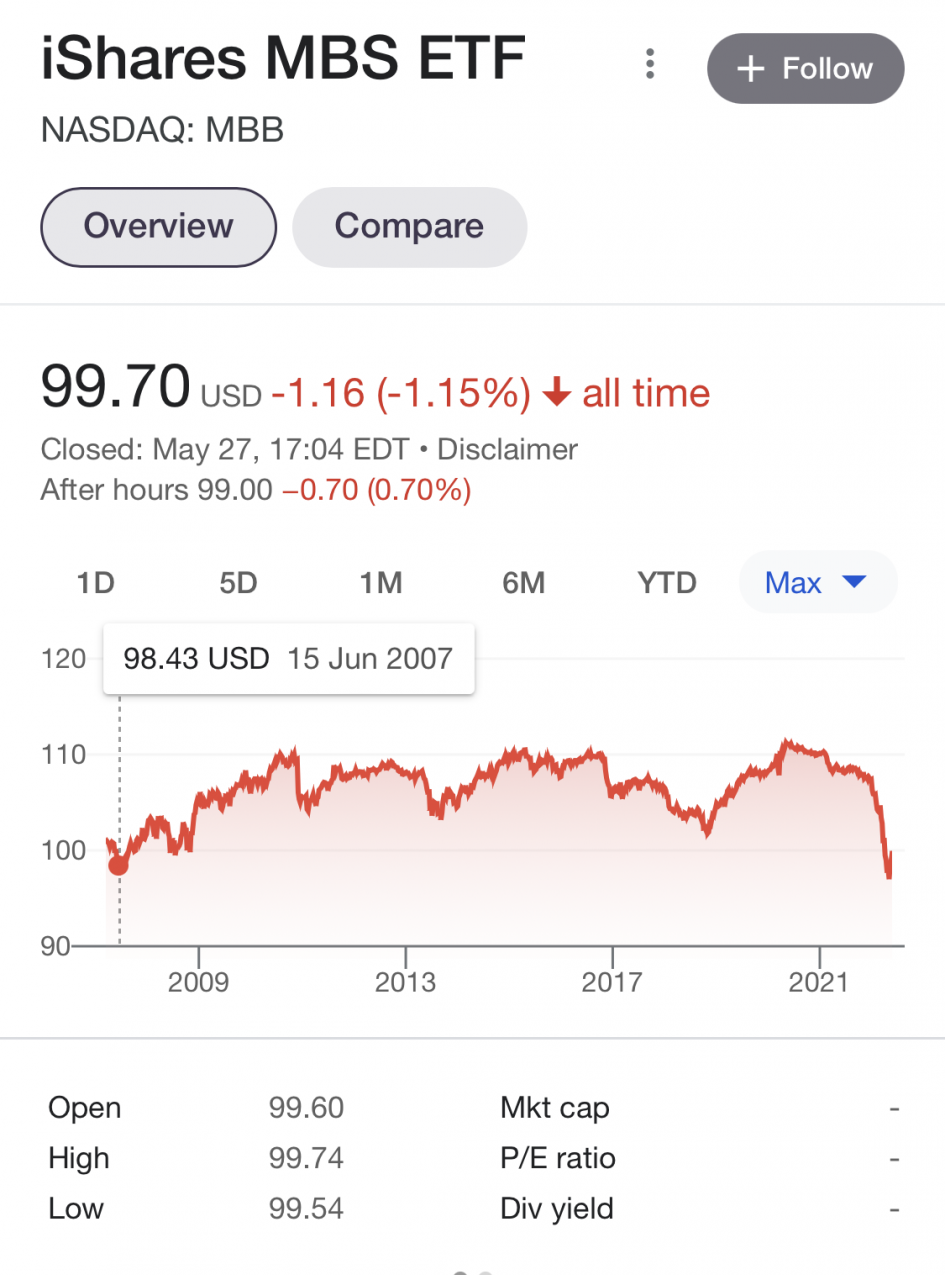Click the Max dropdown arrow
Image resolution: width=945 pixels, height=1275 pixels.
pyautogui.click(x=853, y=581)
